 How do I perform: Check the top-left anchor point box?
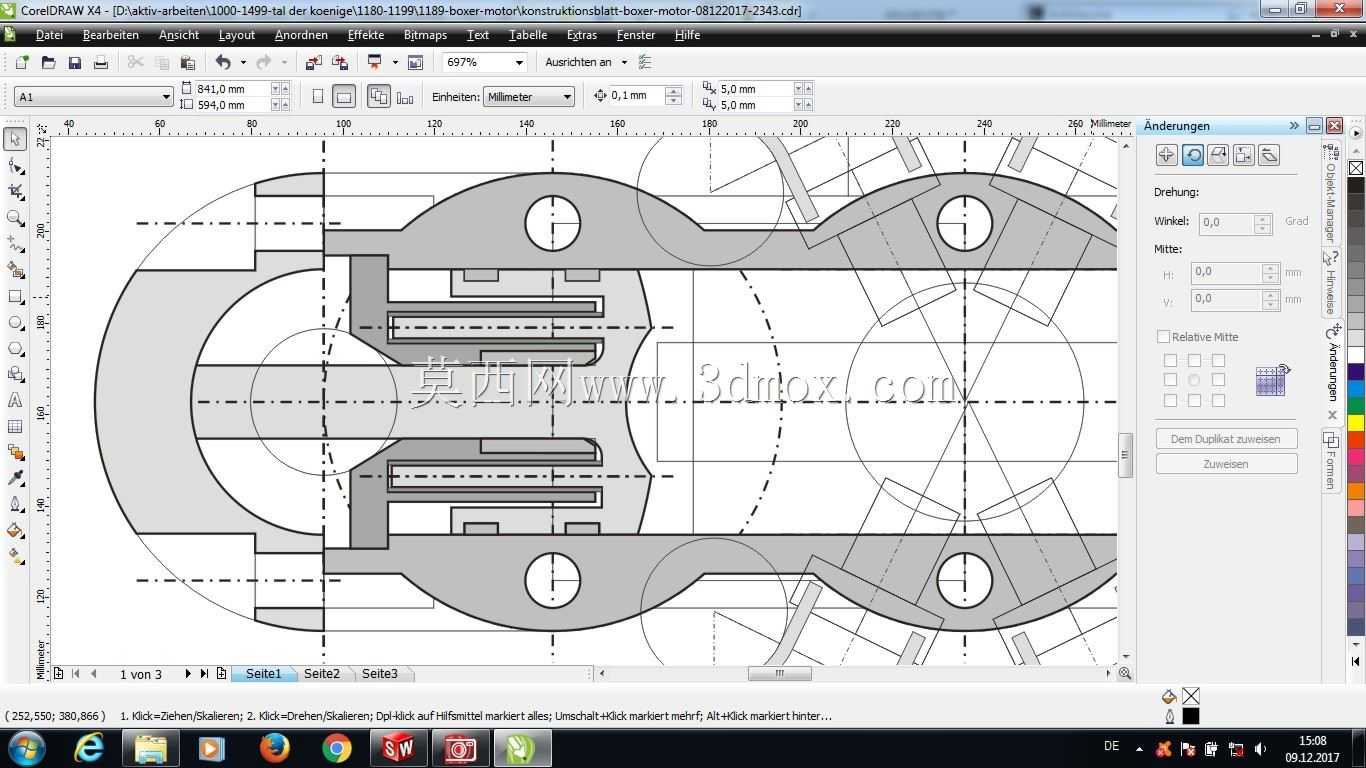click(1170, 360)
